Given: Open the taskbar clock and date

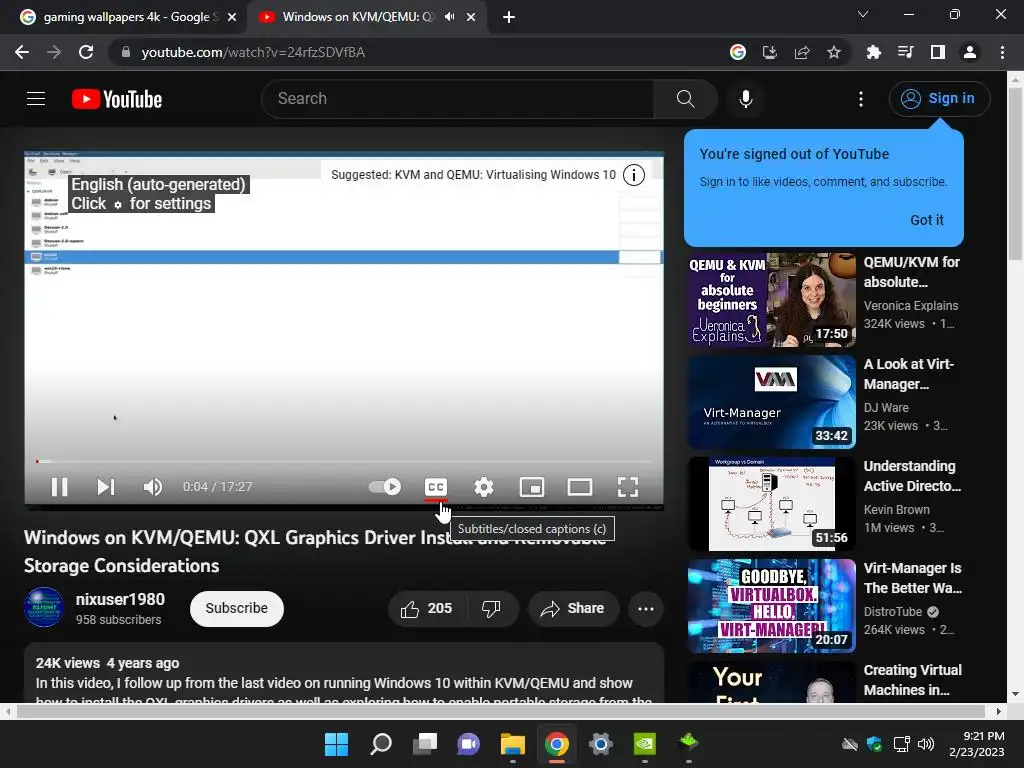Looking at the screenshot, I should (x=977, y=744).
